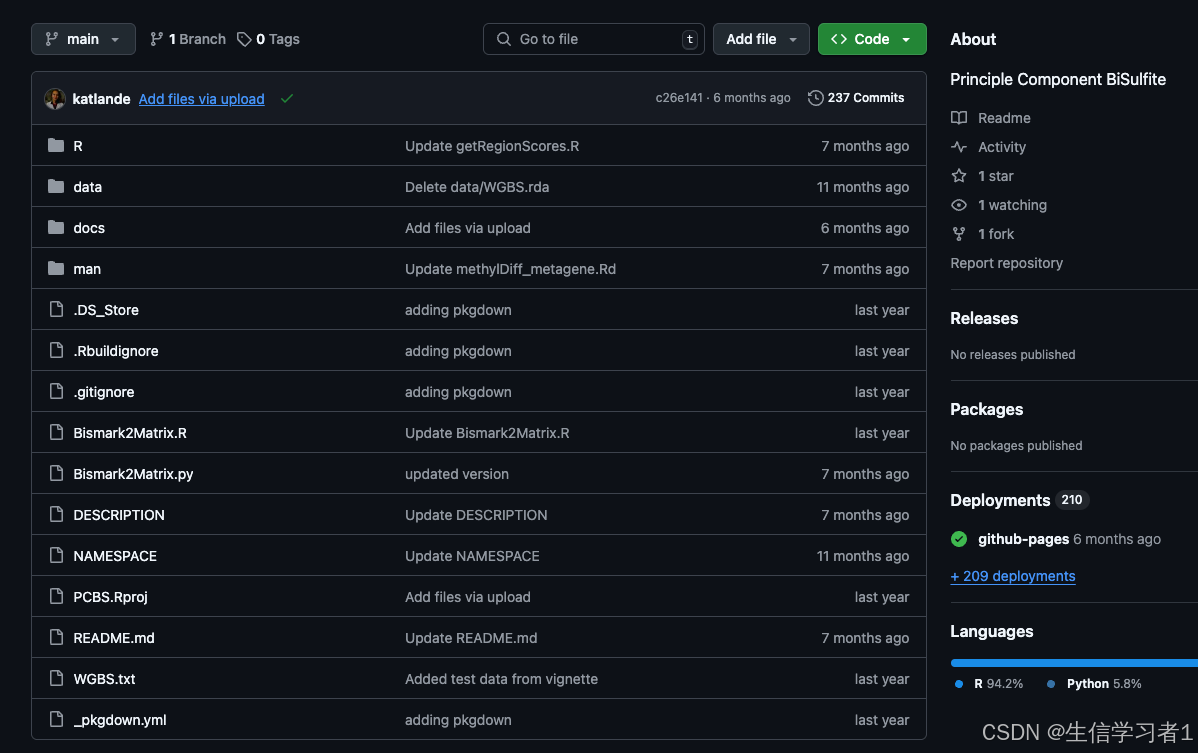Open the 'Add files via upload' commit link
This screenshot has width=1198, height=753.
click(202, 99)
